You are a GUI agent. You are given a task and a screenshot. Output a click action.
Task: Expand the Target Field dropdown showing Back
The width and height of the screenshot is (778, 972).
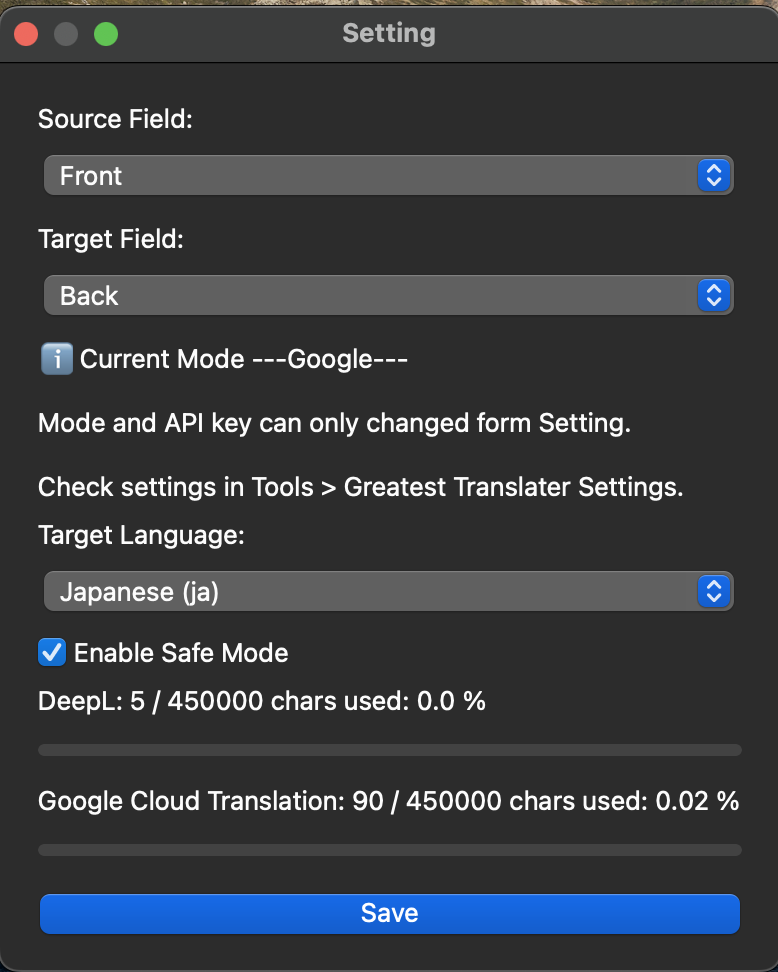[x=388, y=296]
